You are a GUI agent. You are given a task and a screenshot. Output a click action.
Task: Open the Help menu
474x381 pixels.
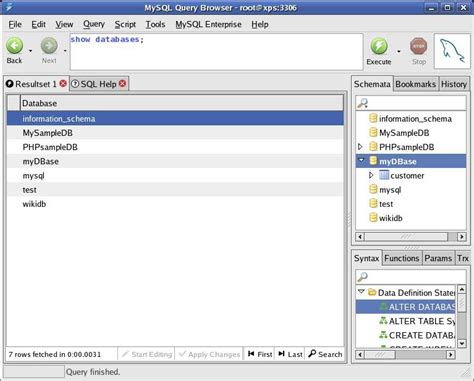260,24
